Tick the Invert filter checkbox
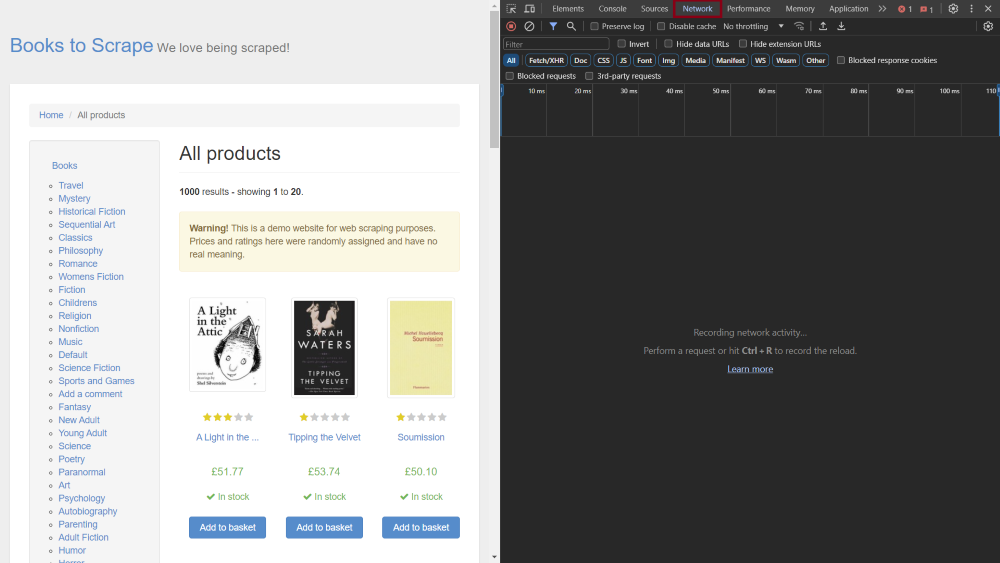 point(621,44)
